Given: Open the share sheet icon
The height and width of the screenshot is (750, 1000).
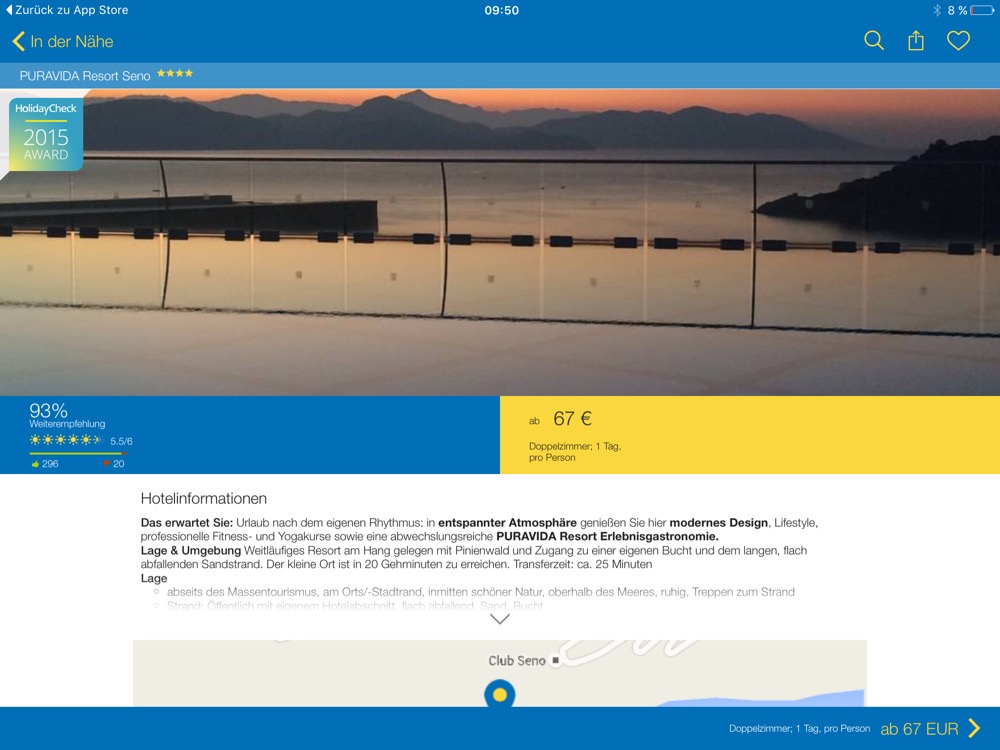Looking at the screenshot, I should tap(916, 41).
